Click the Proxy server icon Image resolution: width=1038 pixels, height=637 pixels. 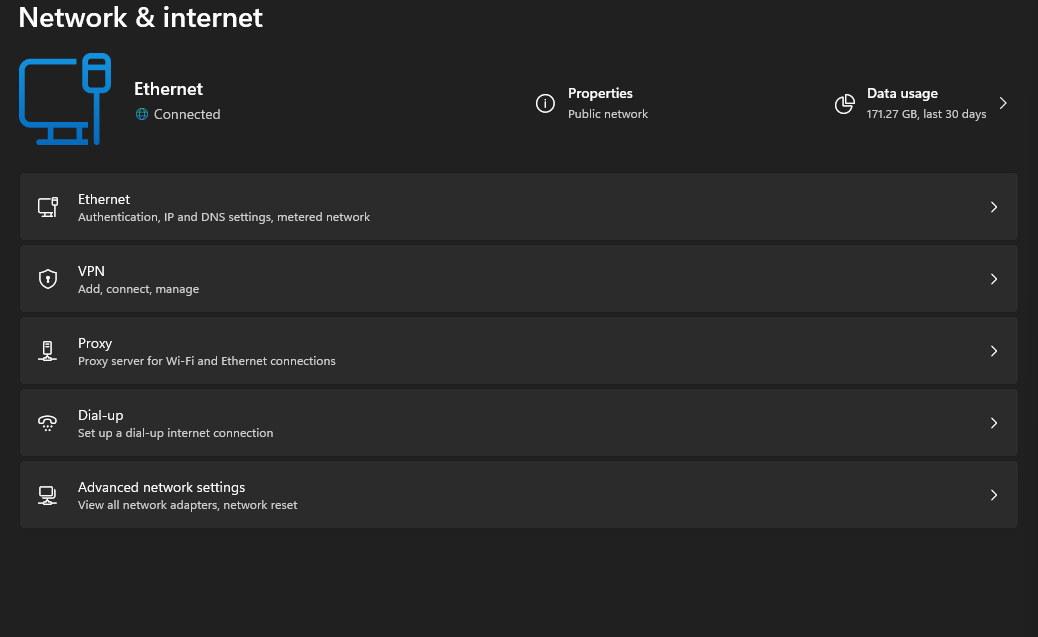coord(47,351)
